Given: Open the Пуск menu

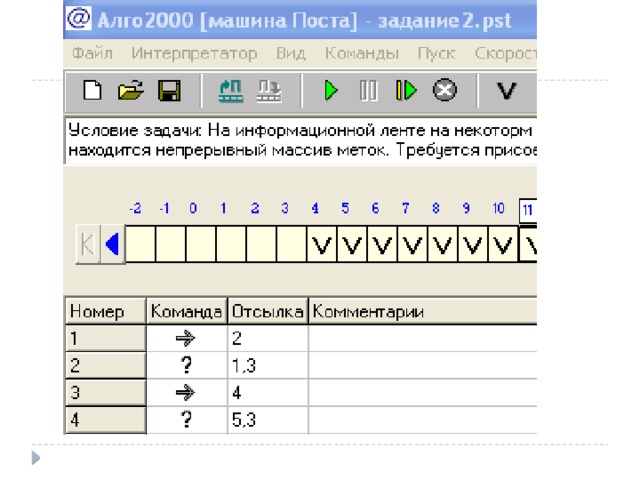Looking at the screenshot, I should point(437,53).
